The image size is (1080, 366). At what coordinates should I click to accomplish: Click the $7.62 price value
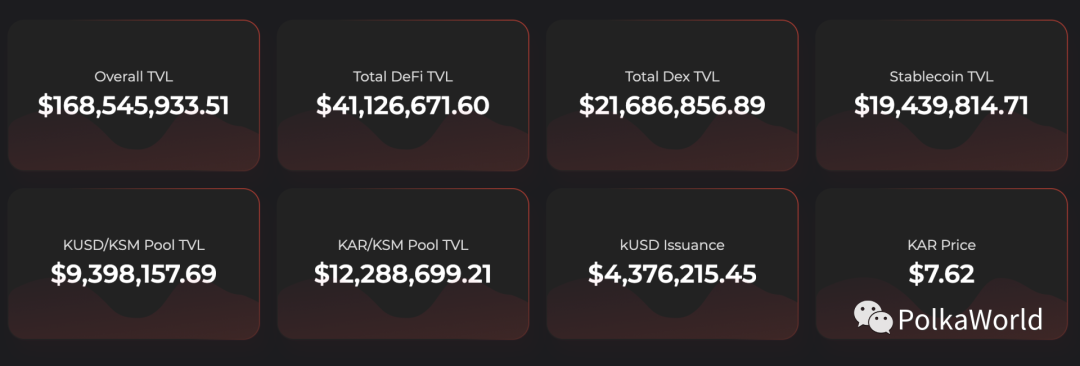[942, 274]
